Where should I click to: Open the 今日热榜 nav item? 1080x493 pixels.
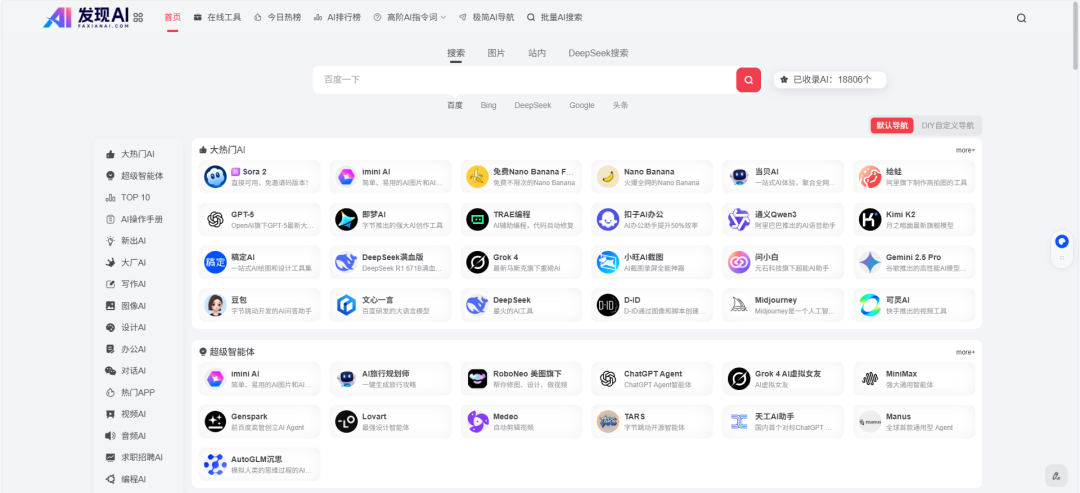[277, 18]
